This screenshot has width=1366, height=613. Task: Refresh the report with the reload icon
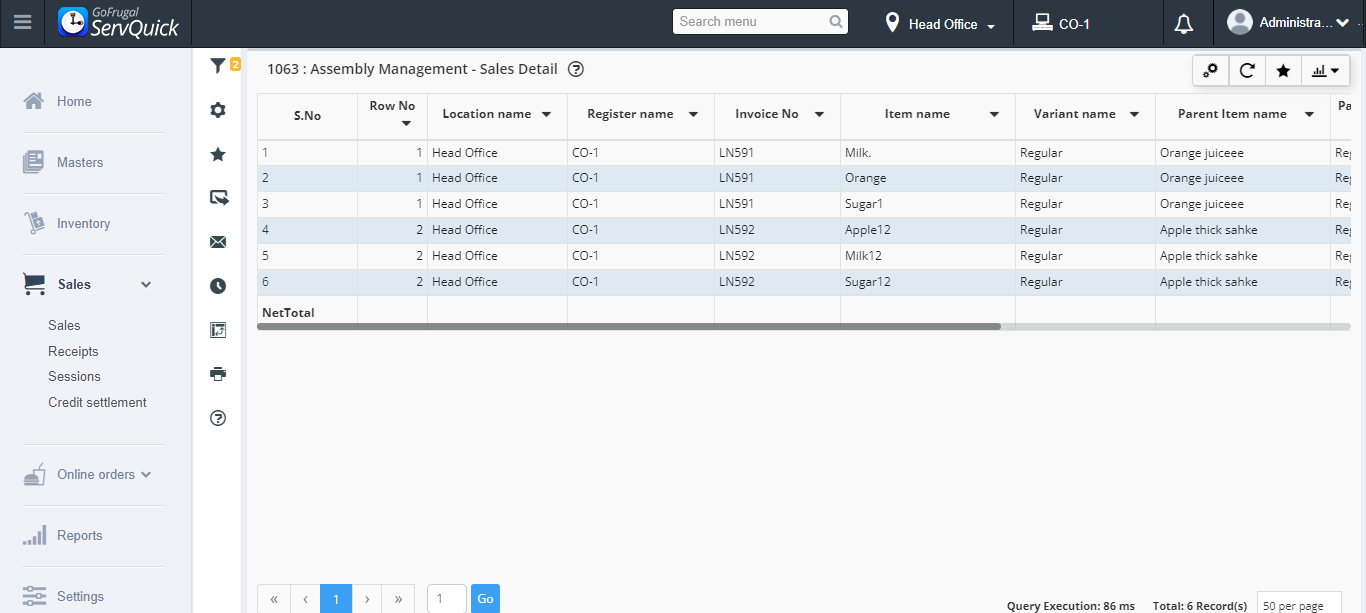1247,71
